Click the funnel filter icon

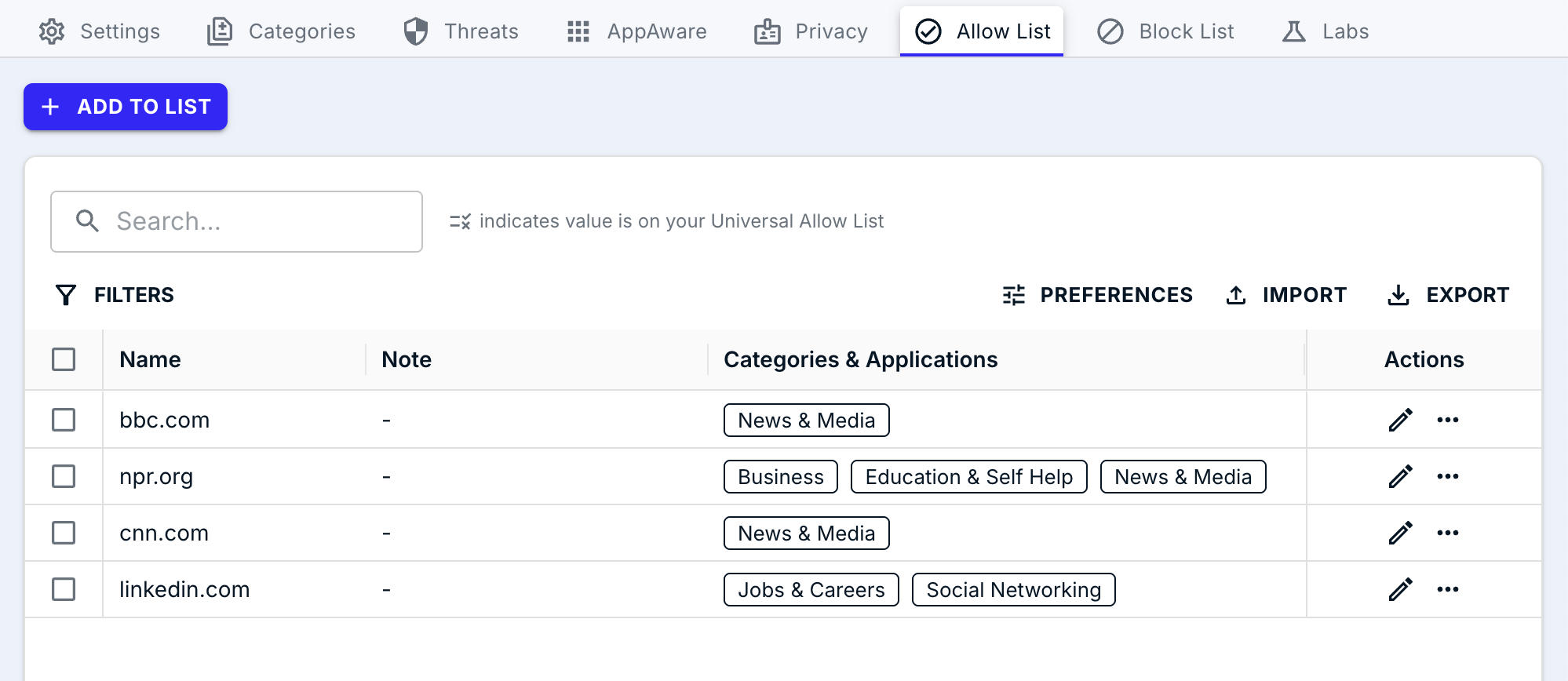(66, 295)
